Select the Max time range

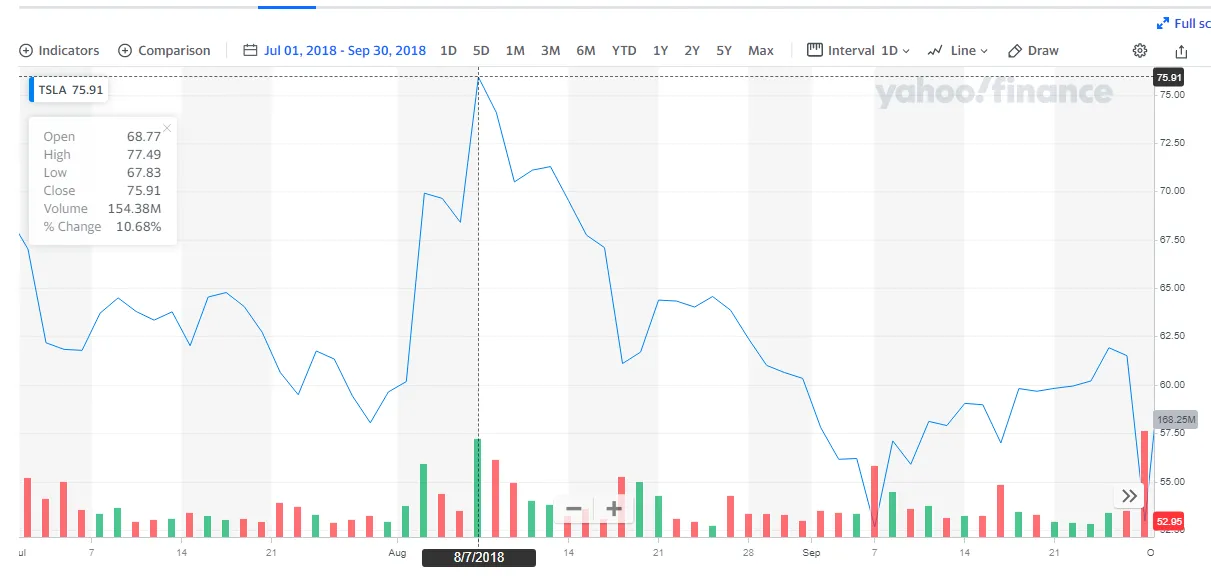tap(761, 51)
